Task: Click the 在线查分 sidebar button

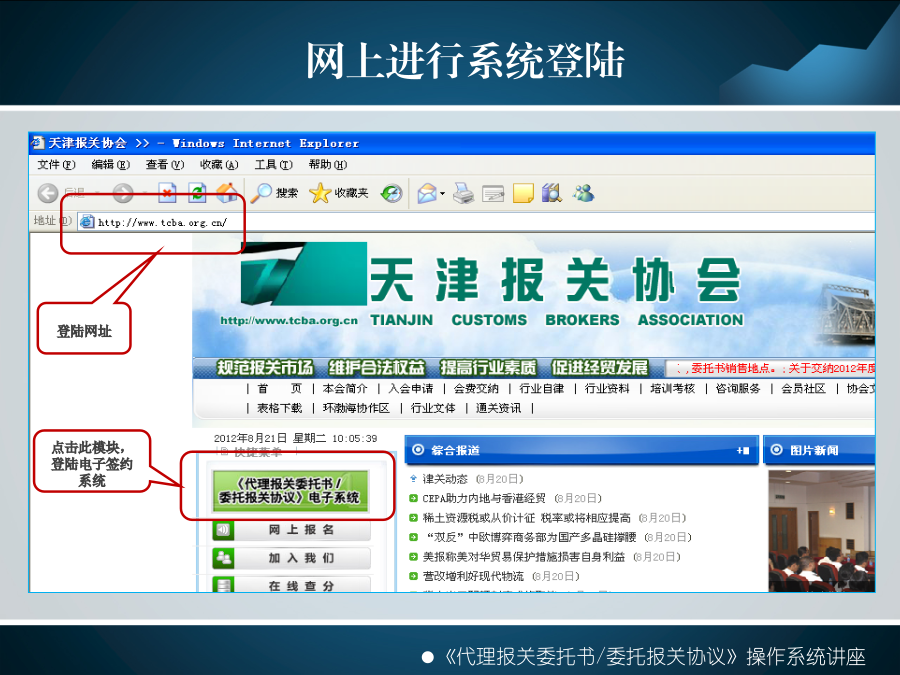Action: pyautogui.click(x=291, y=585)
